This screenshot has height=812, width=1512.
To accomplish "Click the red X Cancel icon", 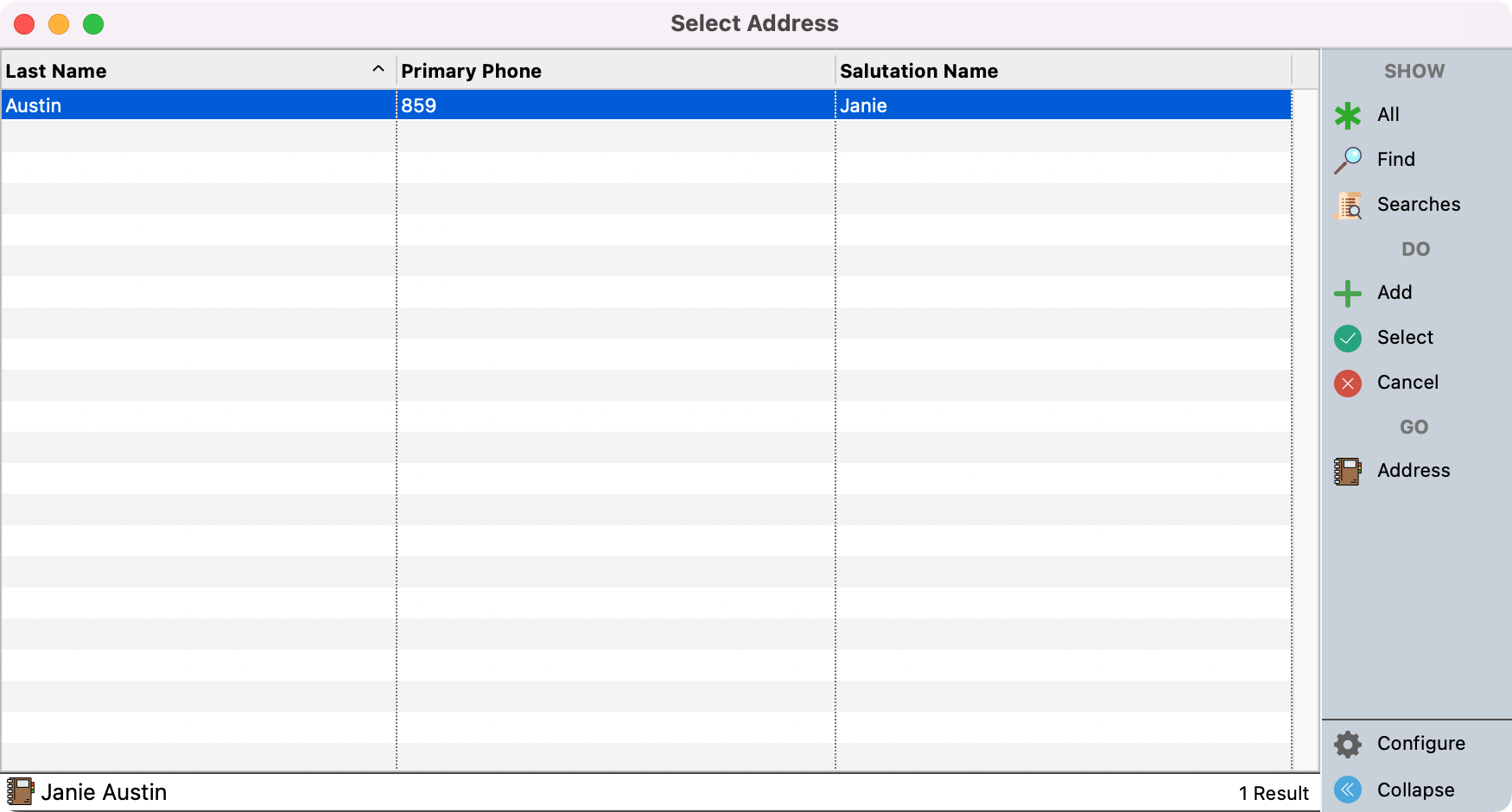I will [x=1347, y=383].
